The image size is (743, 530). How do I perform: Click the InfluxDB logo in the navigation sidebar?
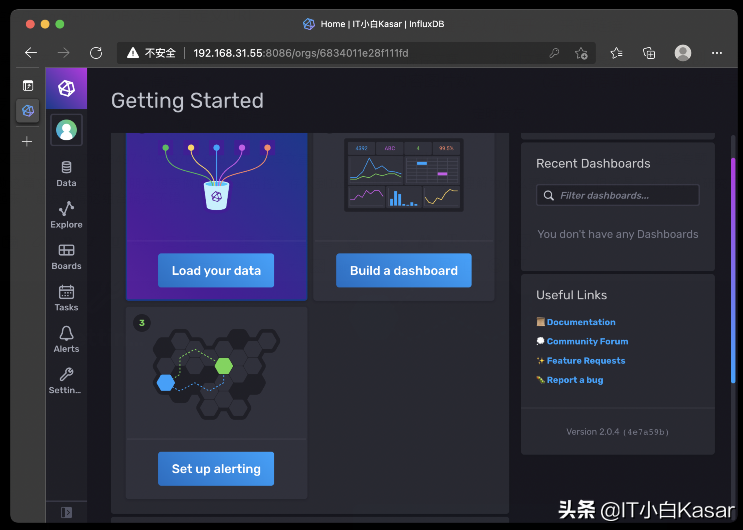(x=66, y=88)
